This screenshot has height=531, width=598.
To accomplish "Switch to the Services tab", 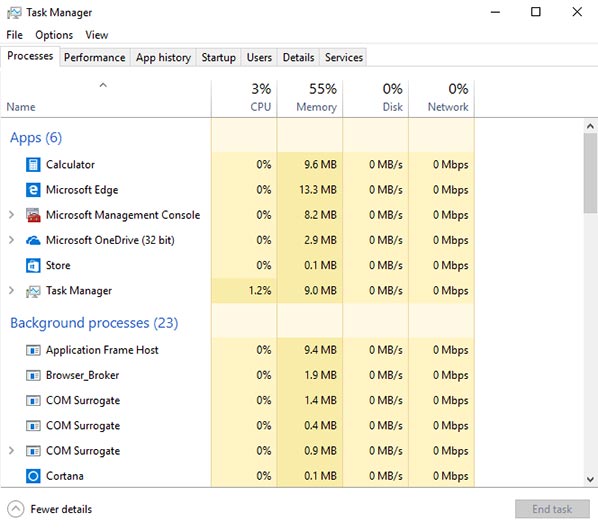I will pyautogui.click(x=344, y=57).
